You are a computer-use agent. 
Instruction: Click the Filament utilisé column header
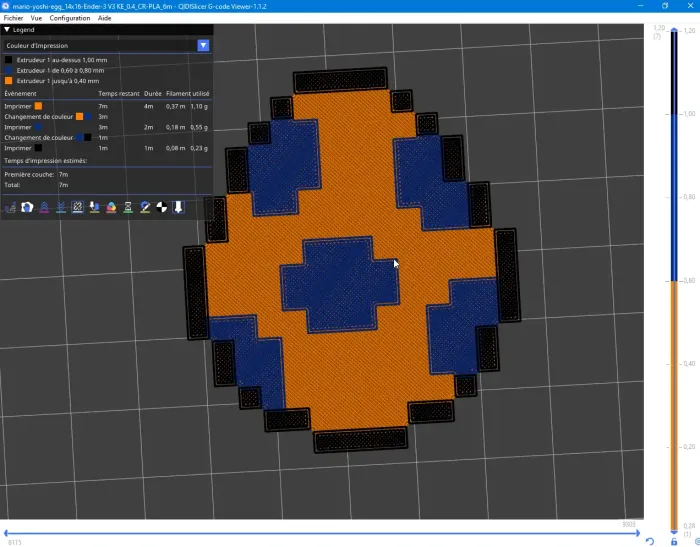pos(188,93)
